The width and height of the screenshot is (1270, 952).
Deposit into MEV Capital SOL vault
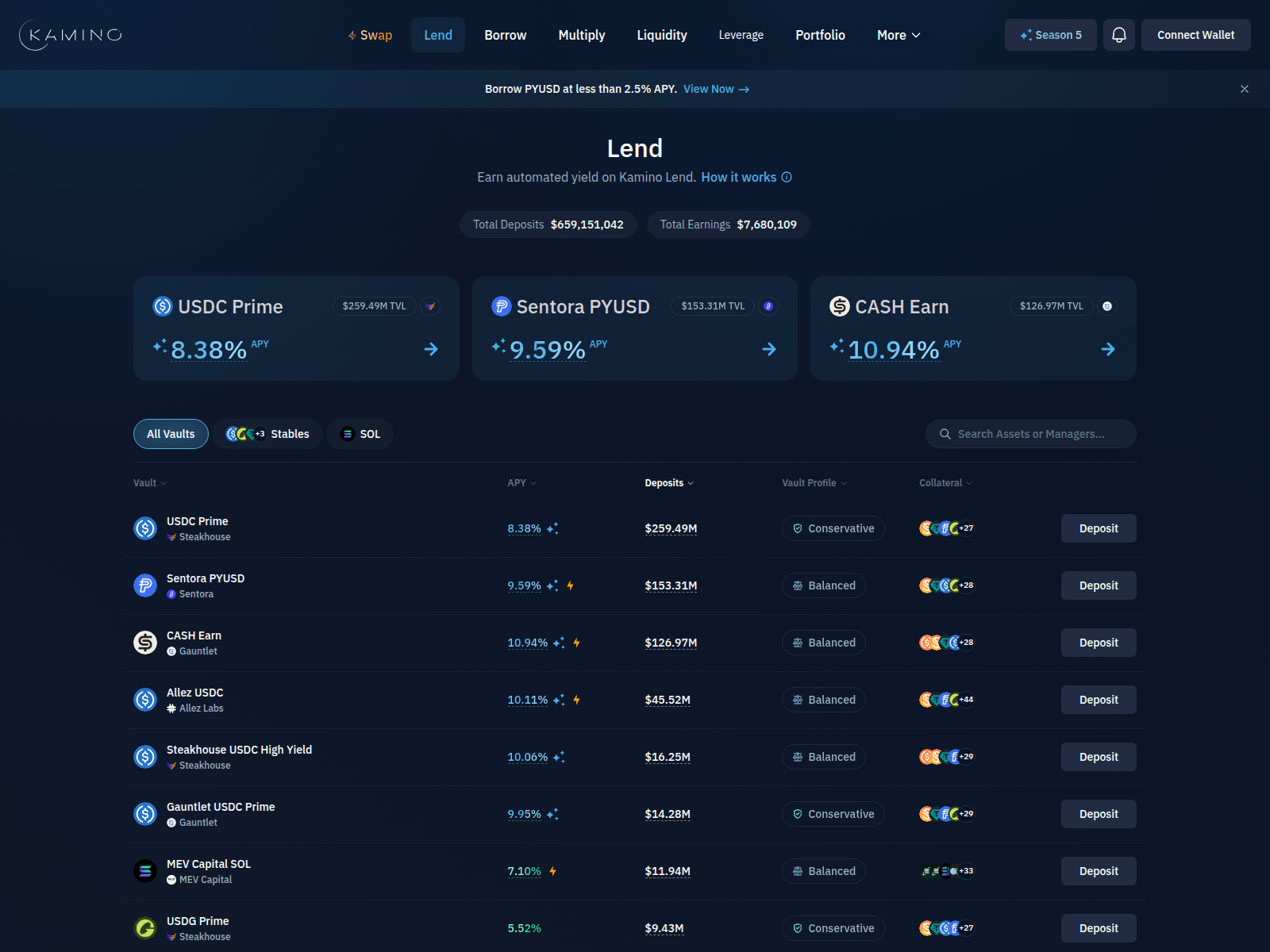point(1099,871)
